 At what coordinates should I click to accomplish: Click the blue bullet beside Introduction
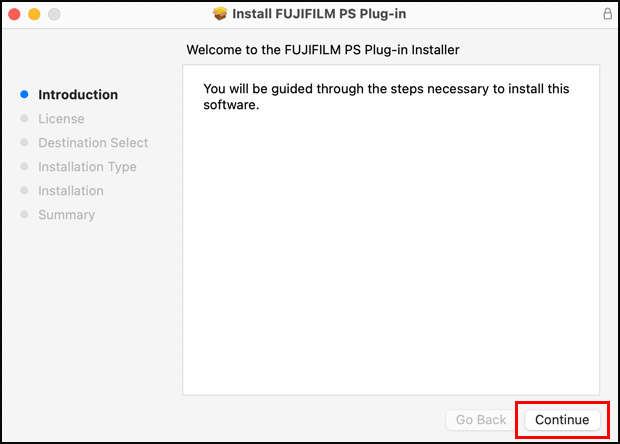[x=24, y=95]
